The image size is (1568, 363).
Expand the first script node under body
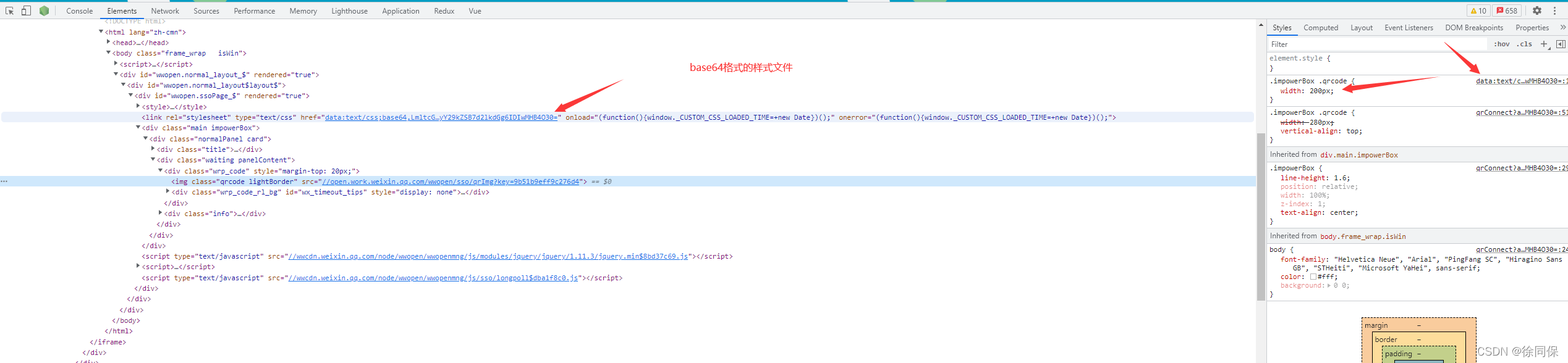click(x=116, y=64)
